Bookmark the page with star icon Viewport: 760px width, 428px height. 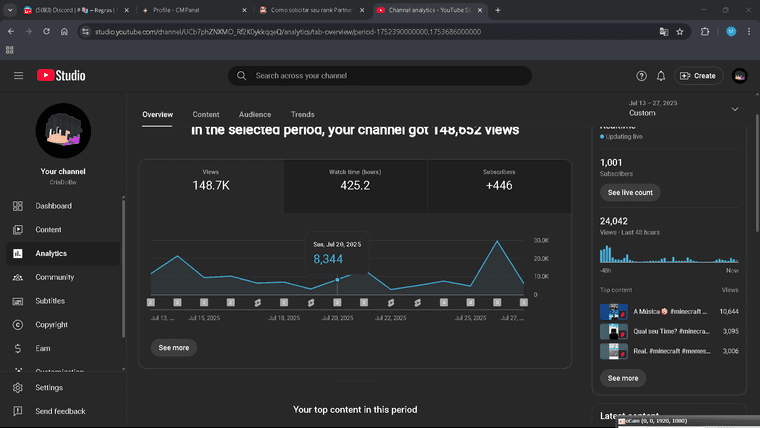(680, 32)
